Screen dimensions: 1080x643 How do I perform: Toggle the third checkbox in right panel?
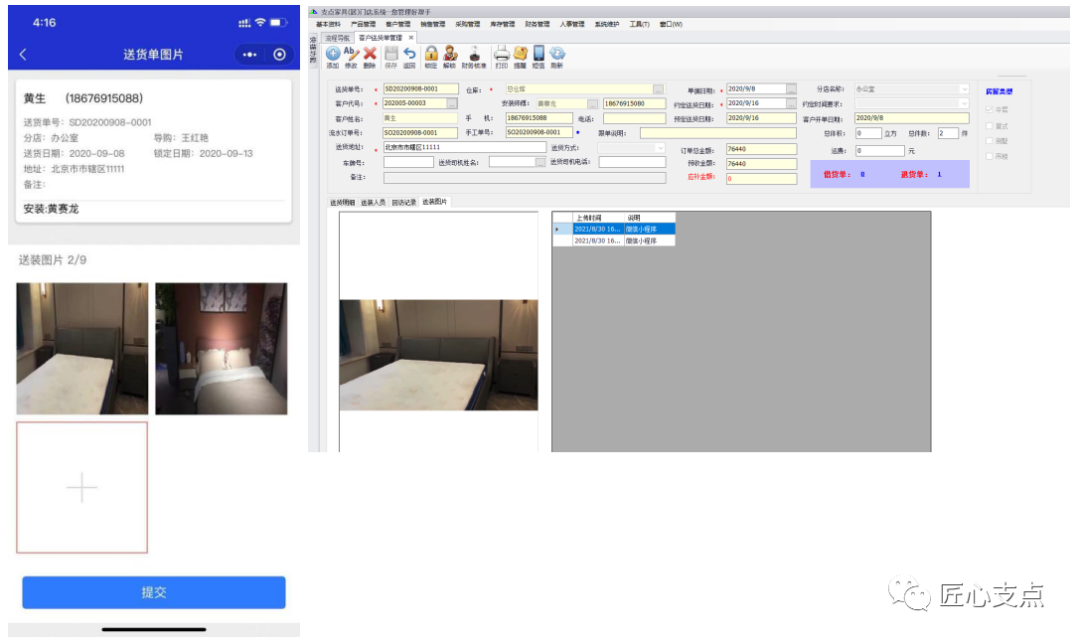(990, 141)
